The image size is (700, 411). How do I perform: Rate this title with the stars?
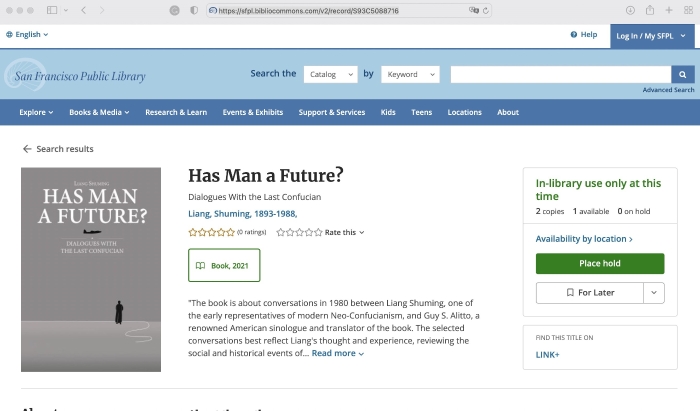pos(299,232)
